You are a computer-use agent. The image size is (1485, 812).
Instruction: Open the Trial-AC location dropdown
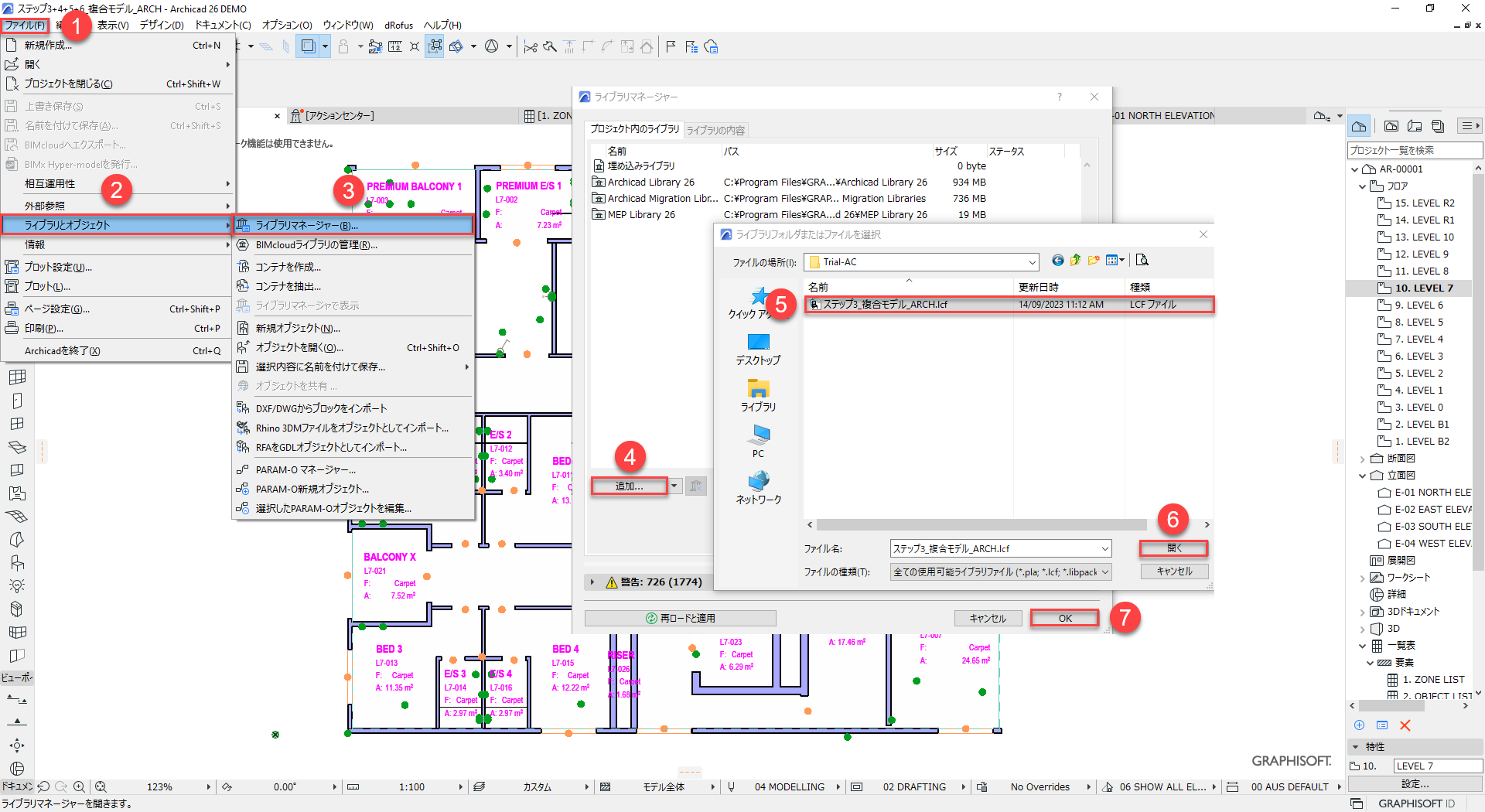pos(1032,262)
